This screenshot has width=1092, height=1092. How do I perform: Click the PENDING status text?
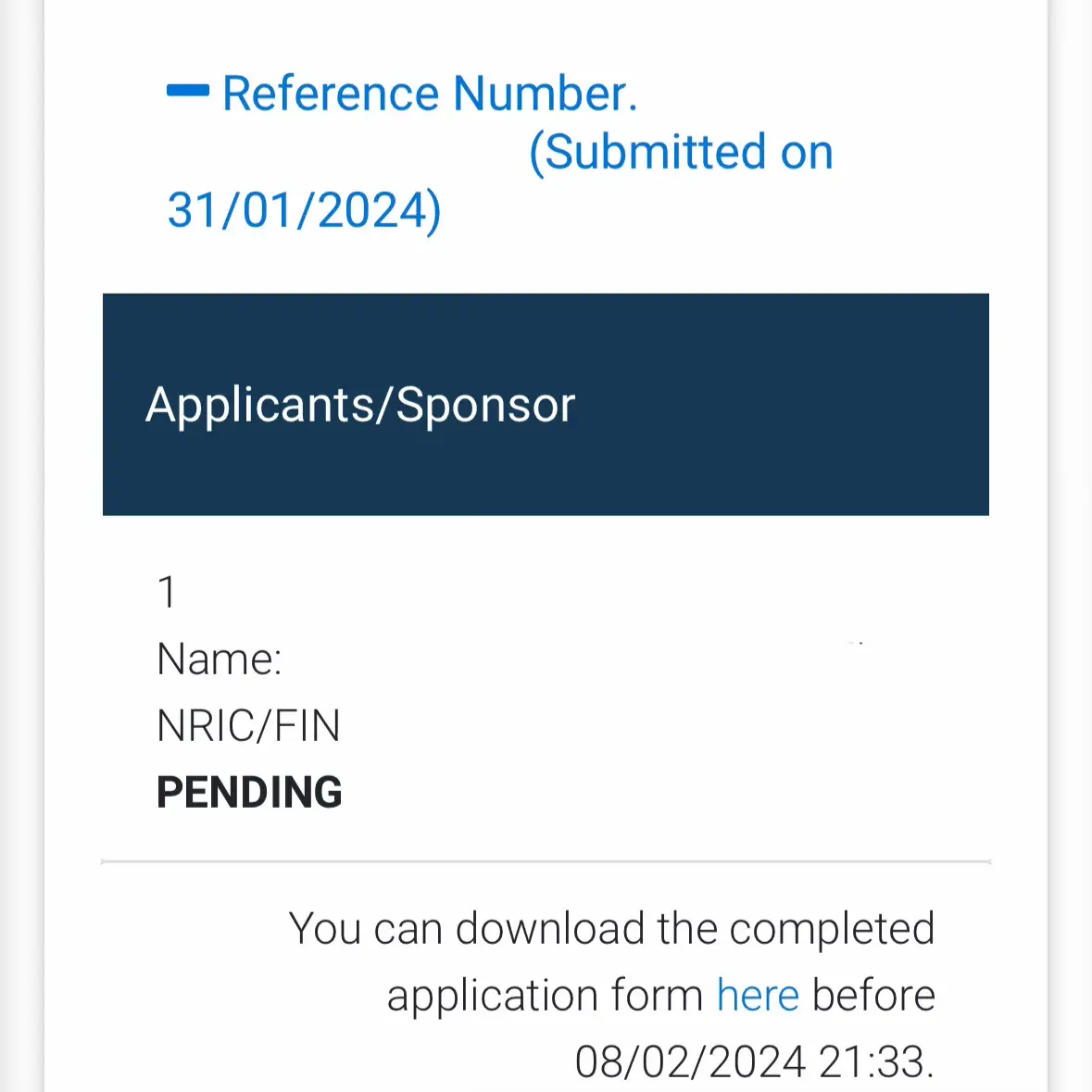(x=249, y=793)
